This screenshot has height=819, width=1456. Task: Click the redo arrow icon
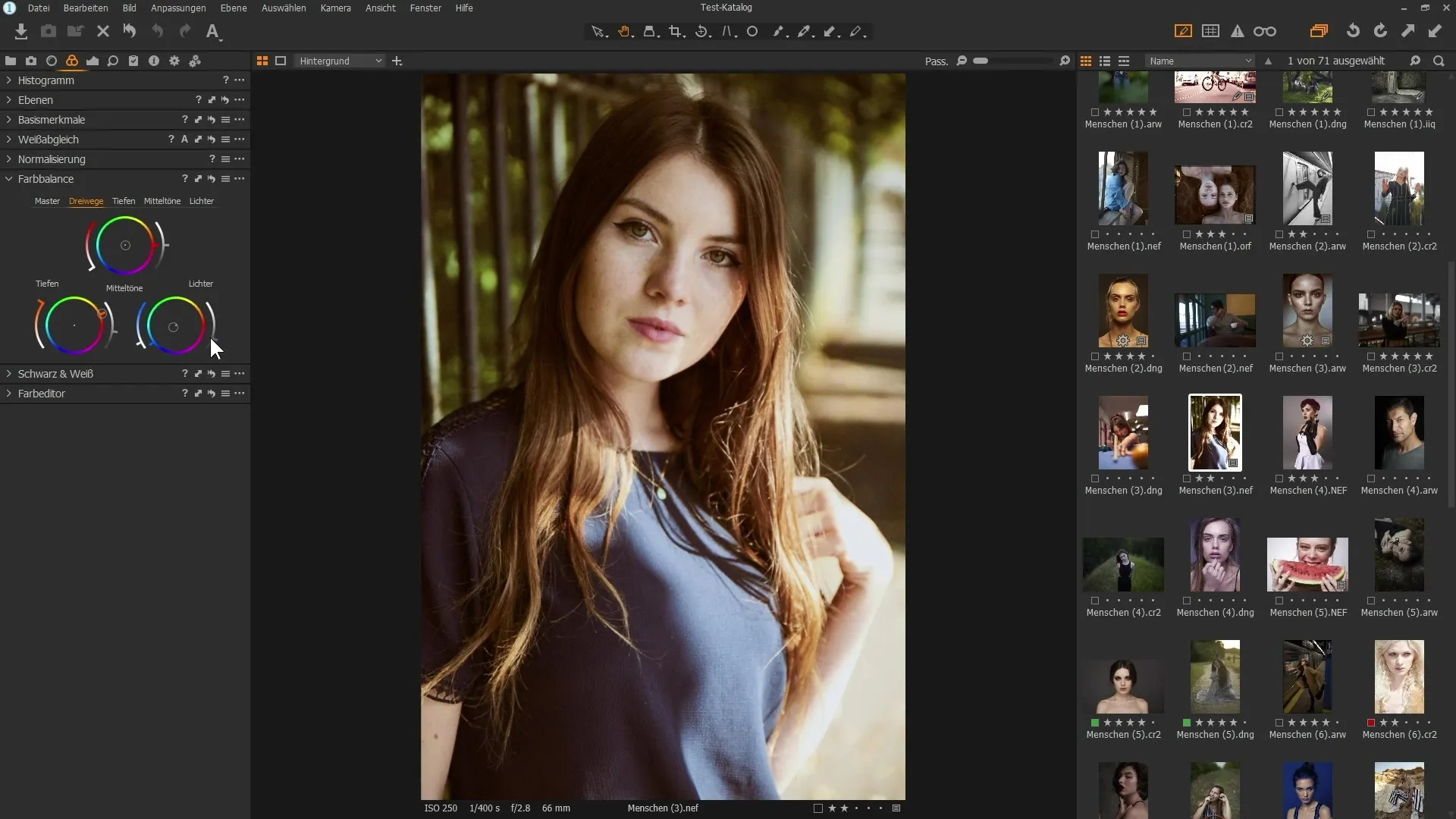pos(185,31)
